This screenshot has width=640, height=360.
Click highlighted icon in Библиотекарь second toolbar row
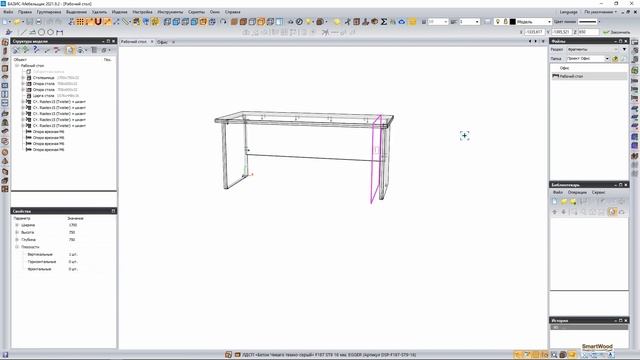(x=612, y=211)
